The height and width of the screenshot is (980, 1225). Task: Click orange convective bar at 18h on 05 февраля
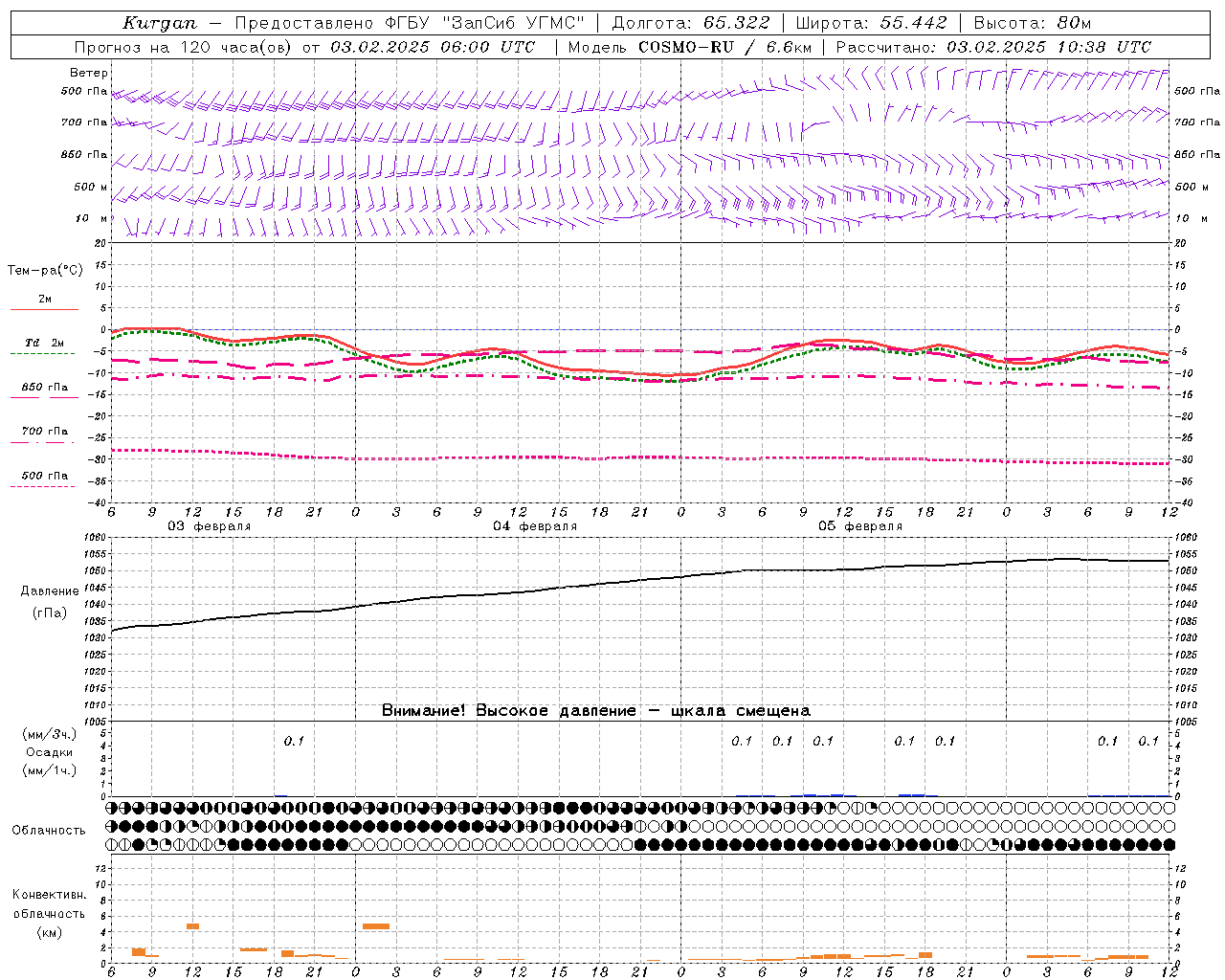pos(925,955)
